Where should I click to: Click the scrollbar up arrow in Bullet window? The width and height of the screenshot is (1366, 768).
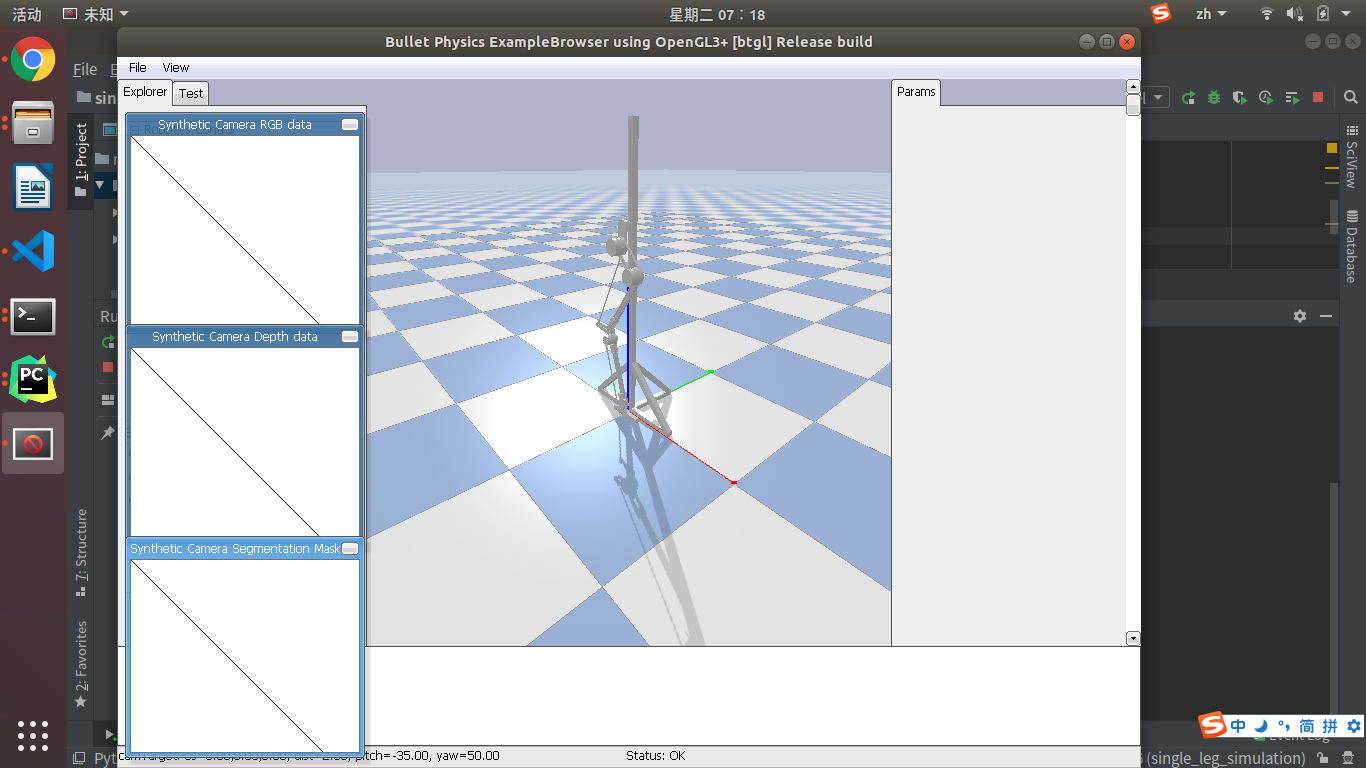[x=1133, y=87]
